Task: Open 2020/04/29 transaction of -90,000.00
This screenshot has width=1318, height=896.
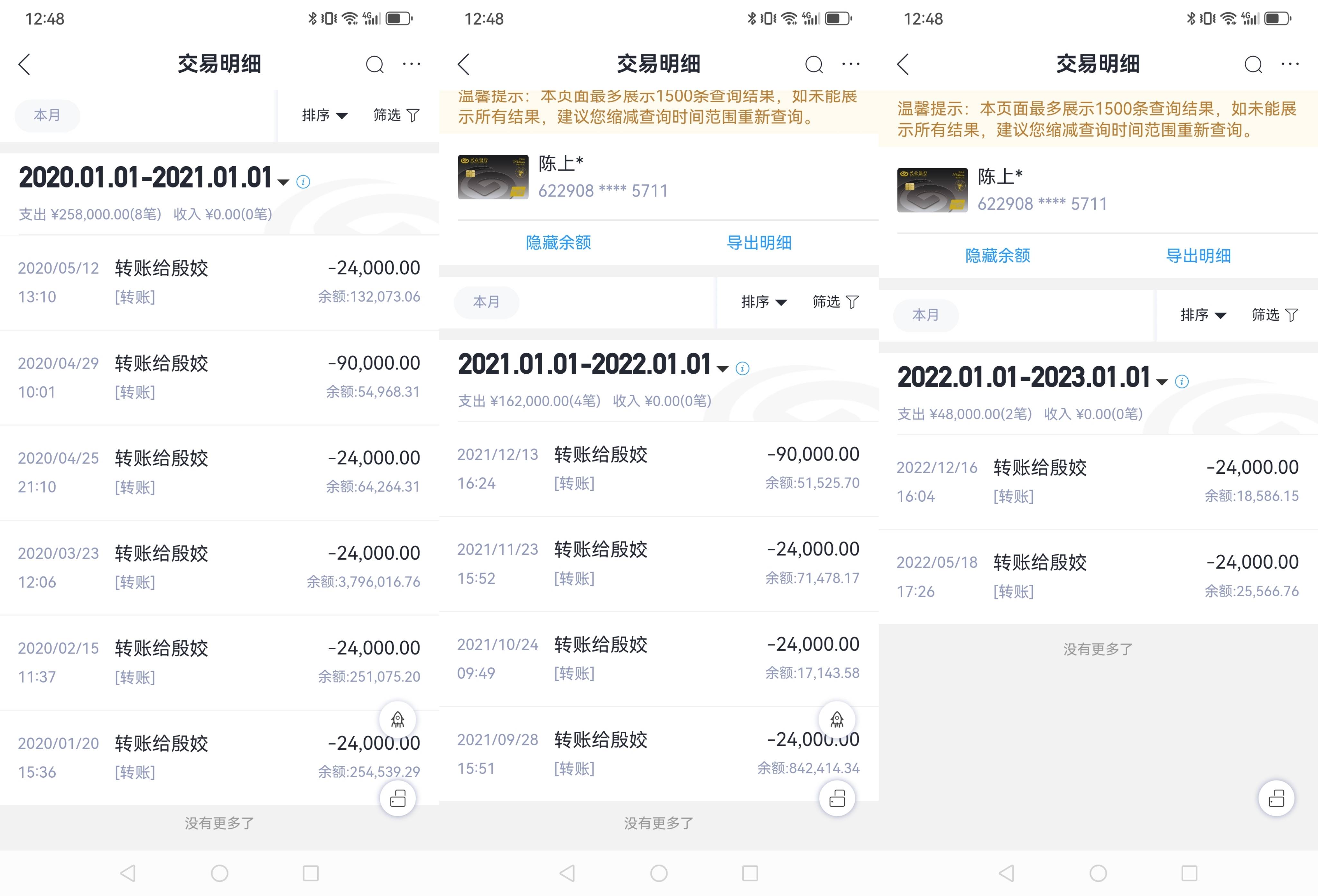Action: (x=219, y=378)
